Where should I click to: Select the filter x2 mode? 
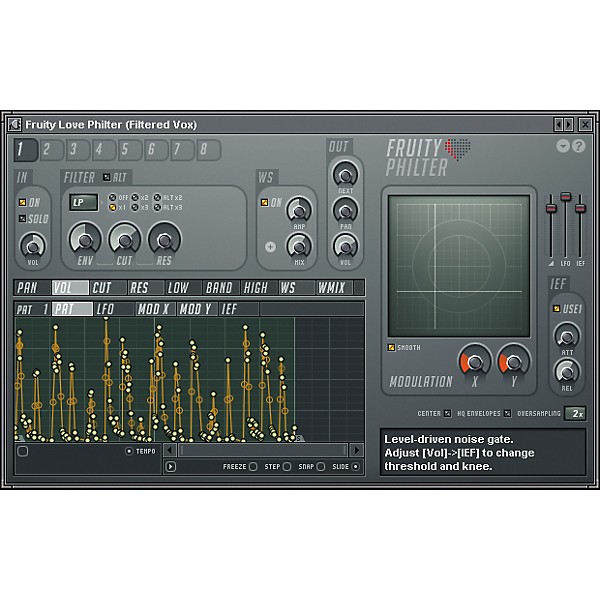coord(135,197)
